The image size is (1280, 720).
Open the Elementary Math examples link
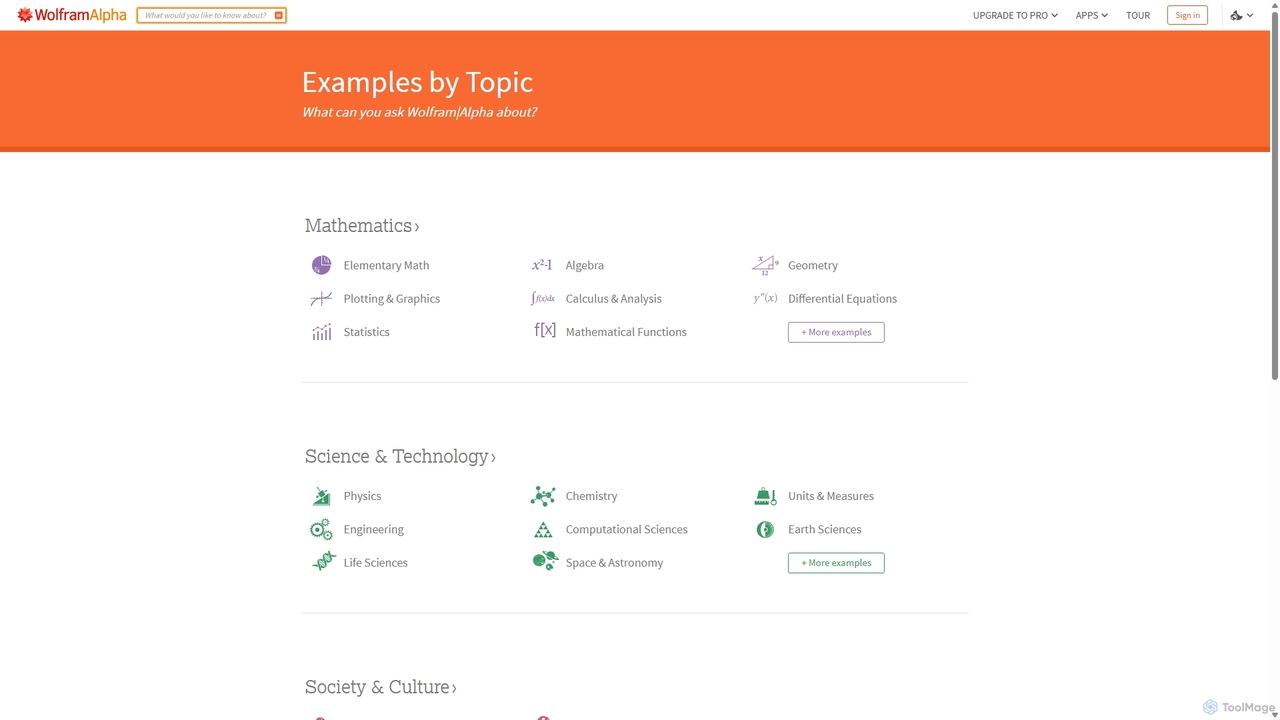tap(386, 265)
